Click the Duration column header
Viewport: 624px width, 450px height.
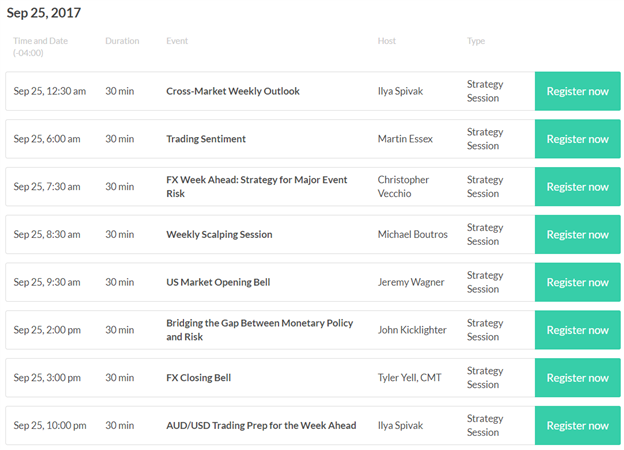point(122,41)
